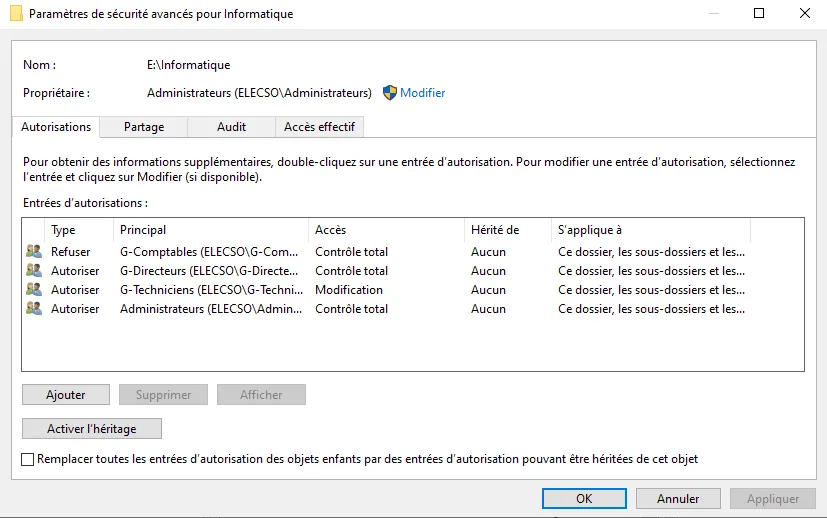Enable replacing child object permission entries checkbox
Image resolution: width=827 pixels, height=518 pixels.
[27, 459]
